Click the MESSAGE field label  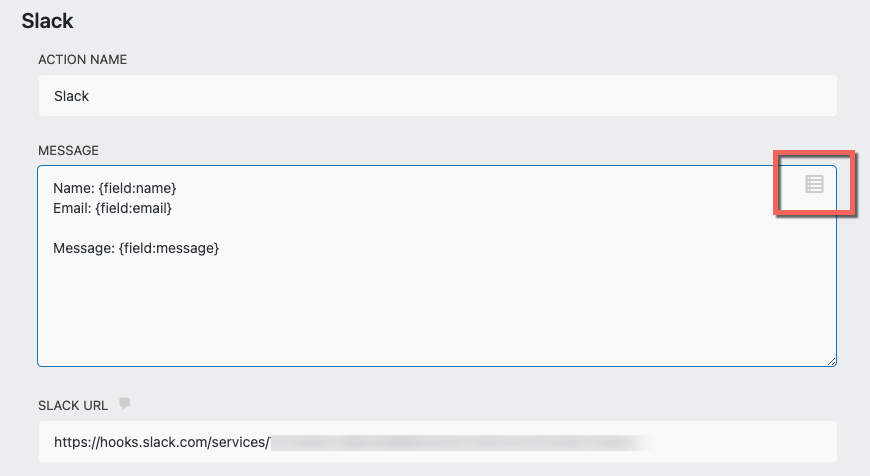68,151
